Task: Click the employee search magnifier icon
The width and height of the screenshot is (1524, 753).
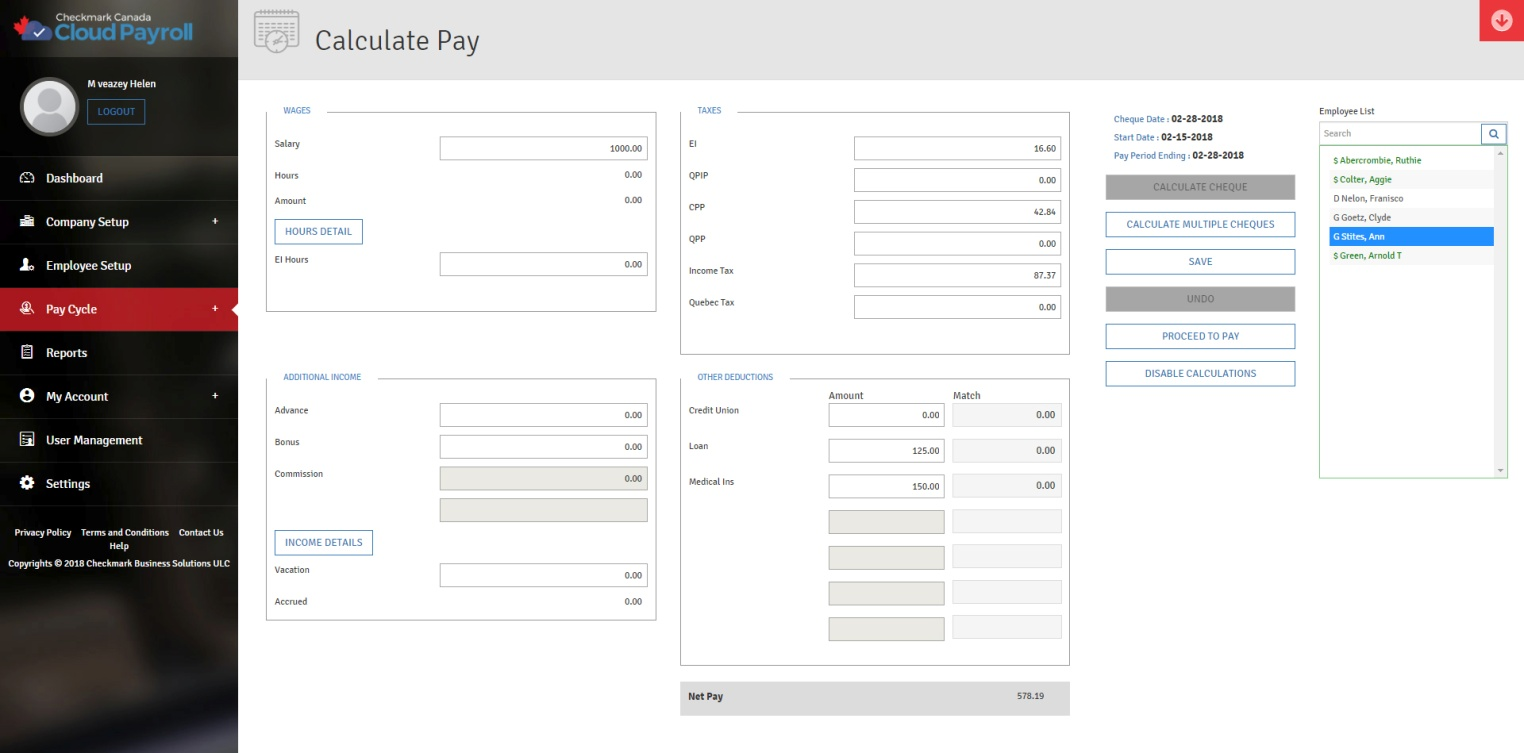Action: click(x=1493, y=134)
